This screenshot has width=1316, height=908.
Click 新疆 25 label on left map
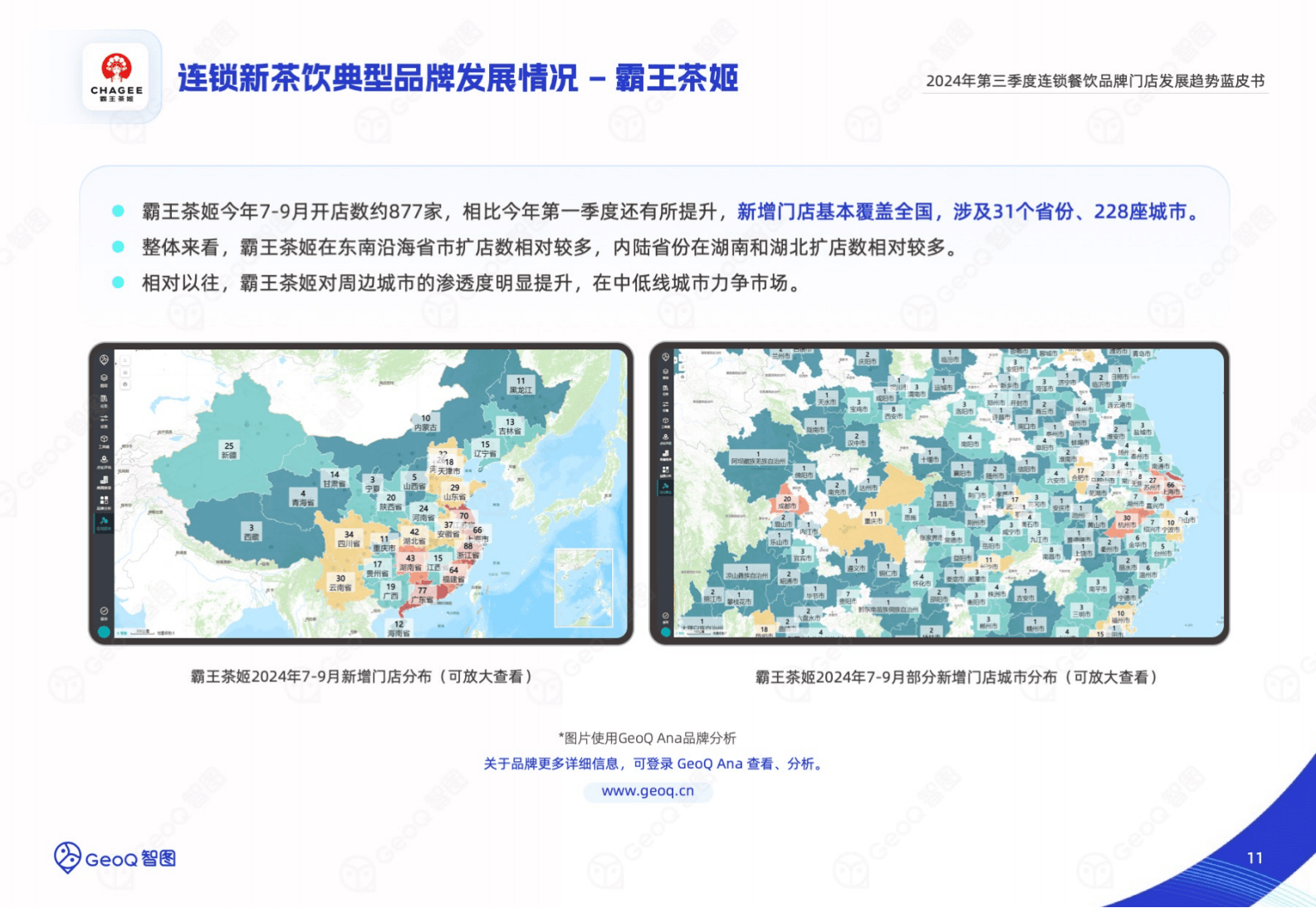pos(229,450)
